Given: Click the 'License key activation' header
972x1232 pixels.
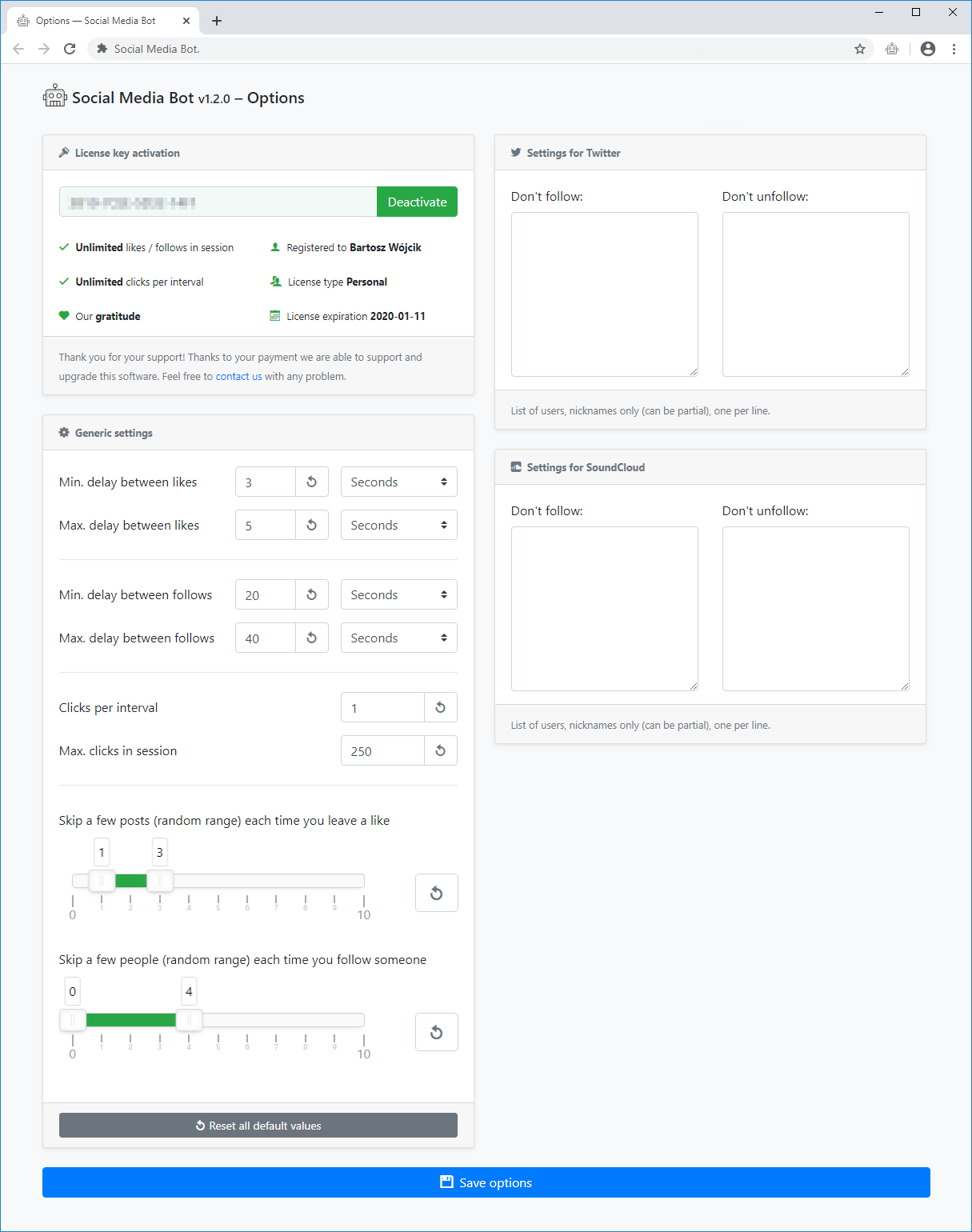Looking at the screenshot, I should [x=258, y=153].
